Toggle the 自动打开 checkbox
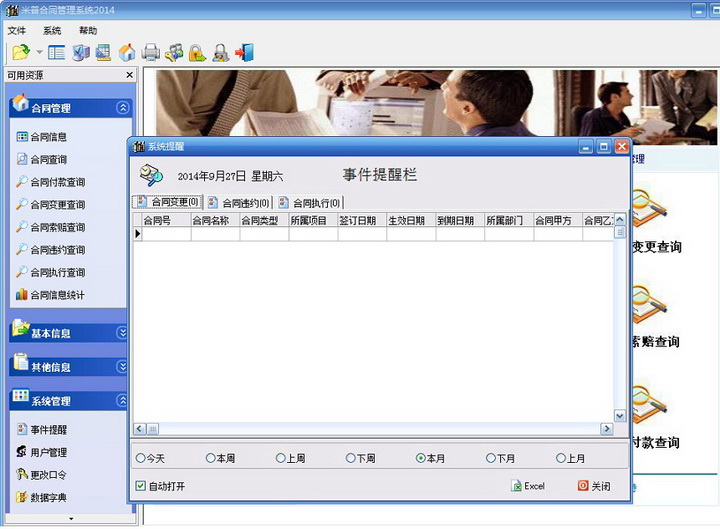Viewport: 720px width, 529px height. (x=141, y=486)
